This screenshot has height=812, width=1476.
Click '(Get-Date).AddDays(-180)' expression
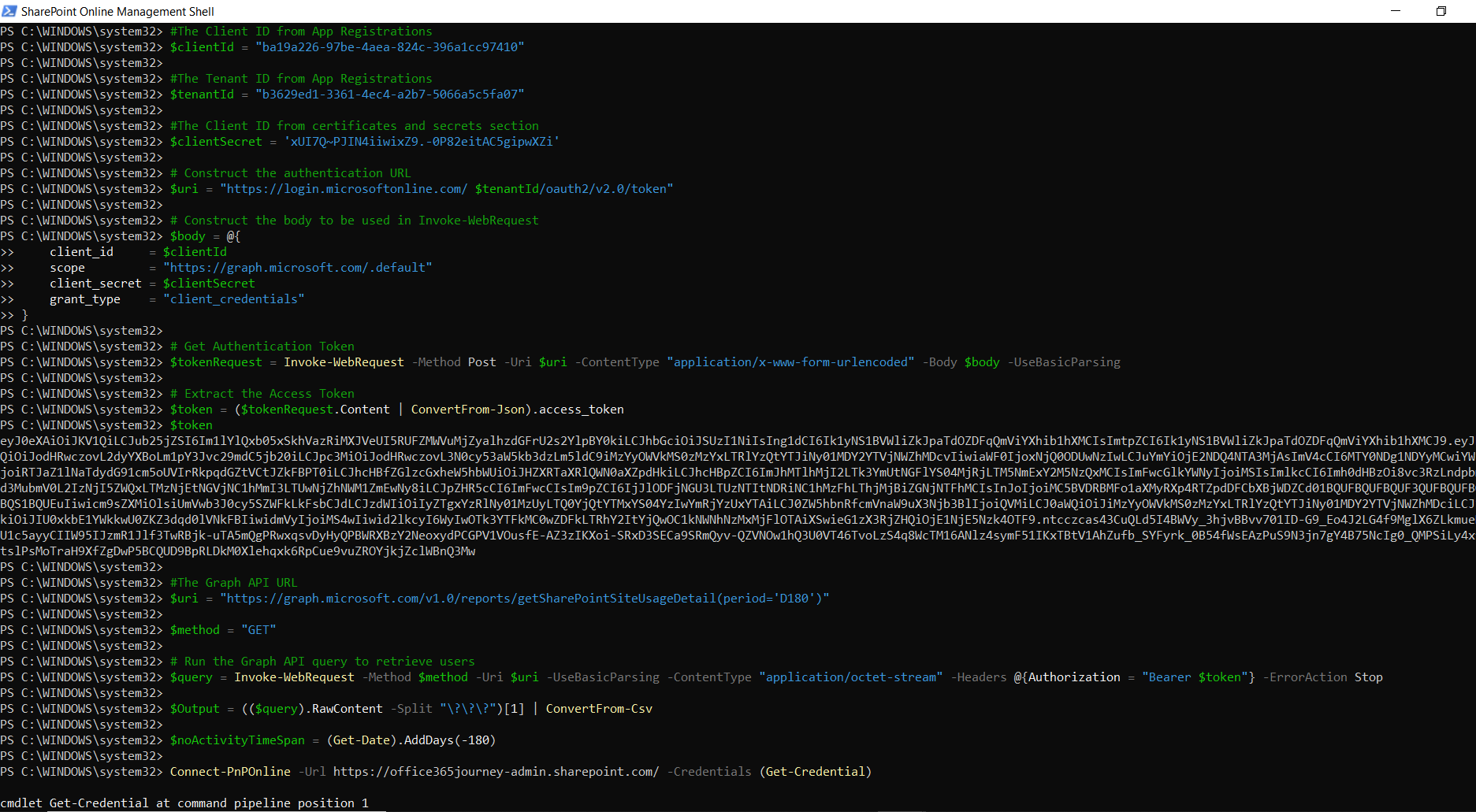[x=411, y=740]
